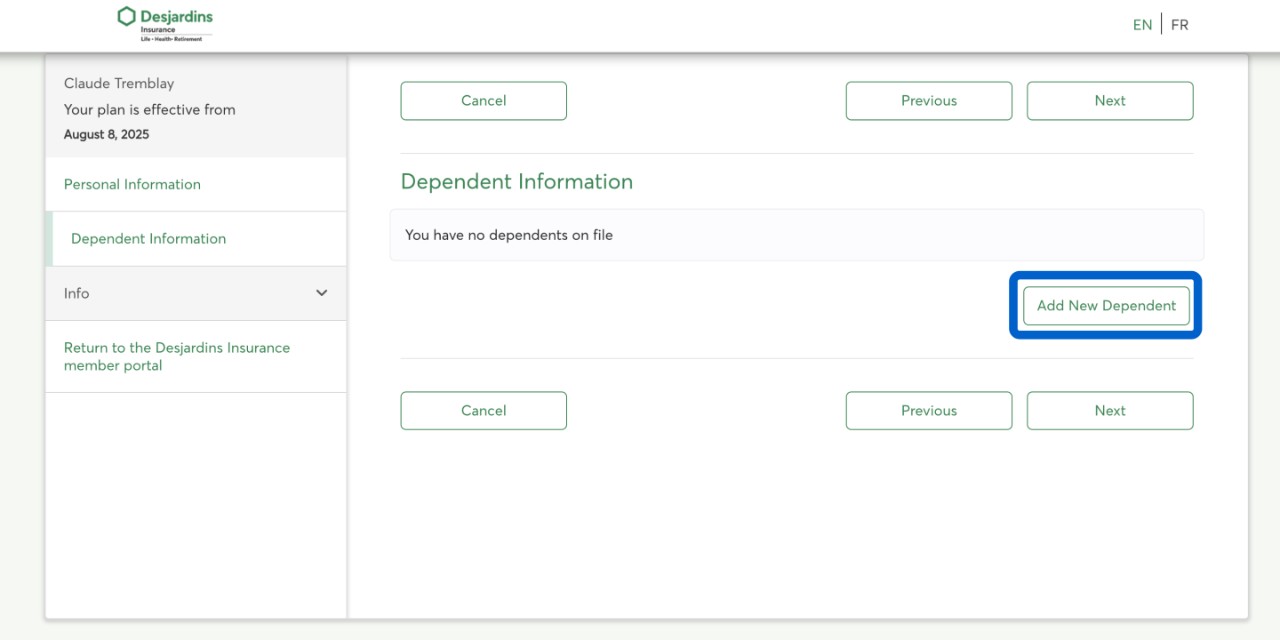Open Personal Information in the sidebar
Image resolution: width=1280 pixels, height=640 pixels.
pos(132,184)
